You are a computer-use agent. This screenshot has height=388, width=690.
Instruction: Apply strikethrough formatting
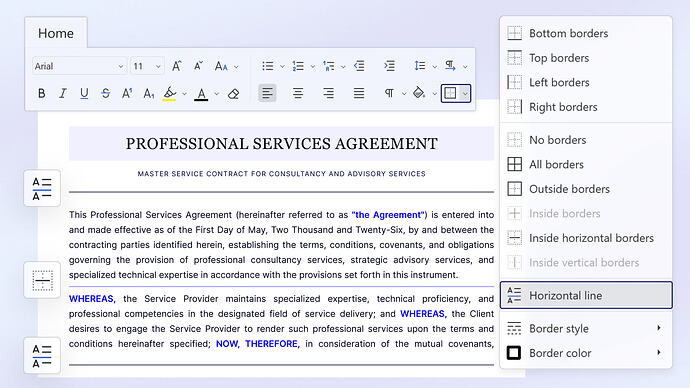pos(106,93)
